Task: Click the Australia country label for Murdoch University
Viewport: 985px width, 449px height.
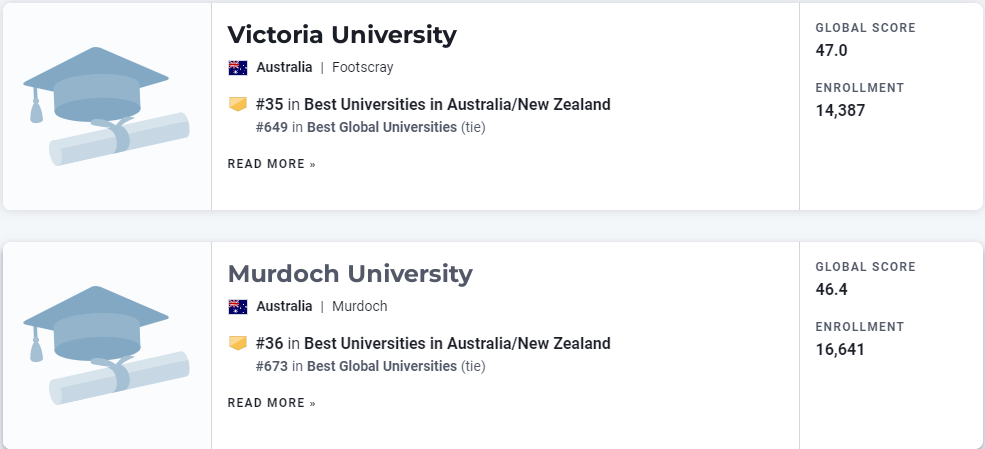Action: tap(284, 306)
